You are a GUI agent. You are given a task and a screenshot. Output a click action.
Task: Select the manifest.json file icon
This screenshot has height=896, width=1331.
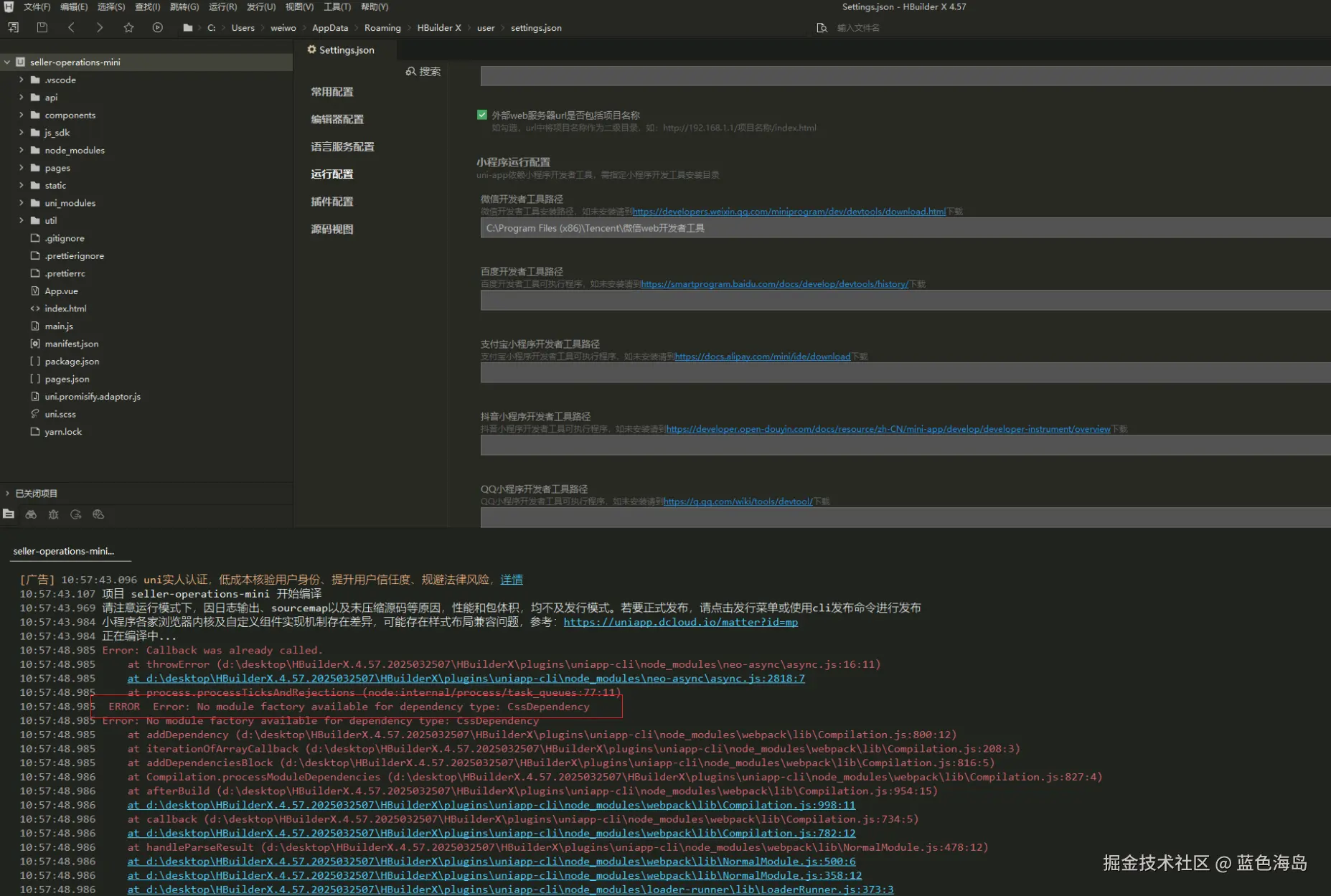coord(35,344)
